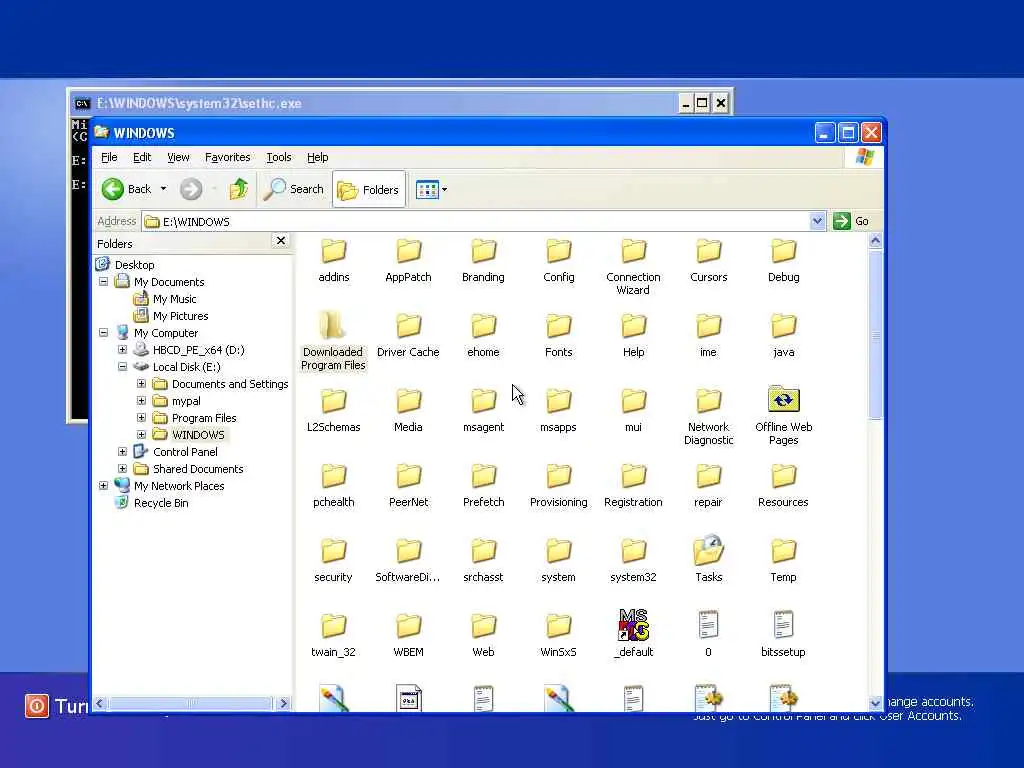The height and width of the screenshot is (768, 1024).
Task: Collapse the My Documents tree node
Action: click(x=103, y=281)
